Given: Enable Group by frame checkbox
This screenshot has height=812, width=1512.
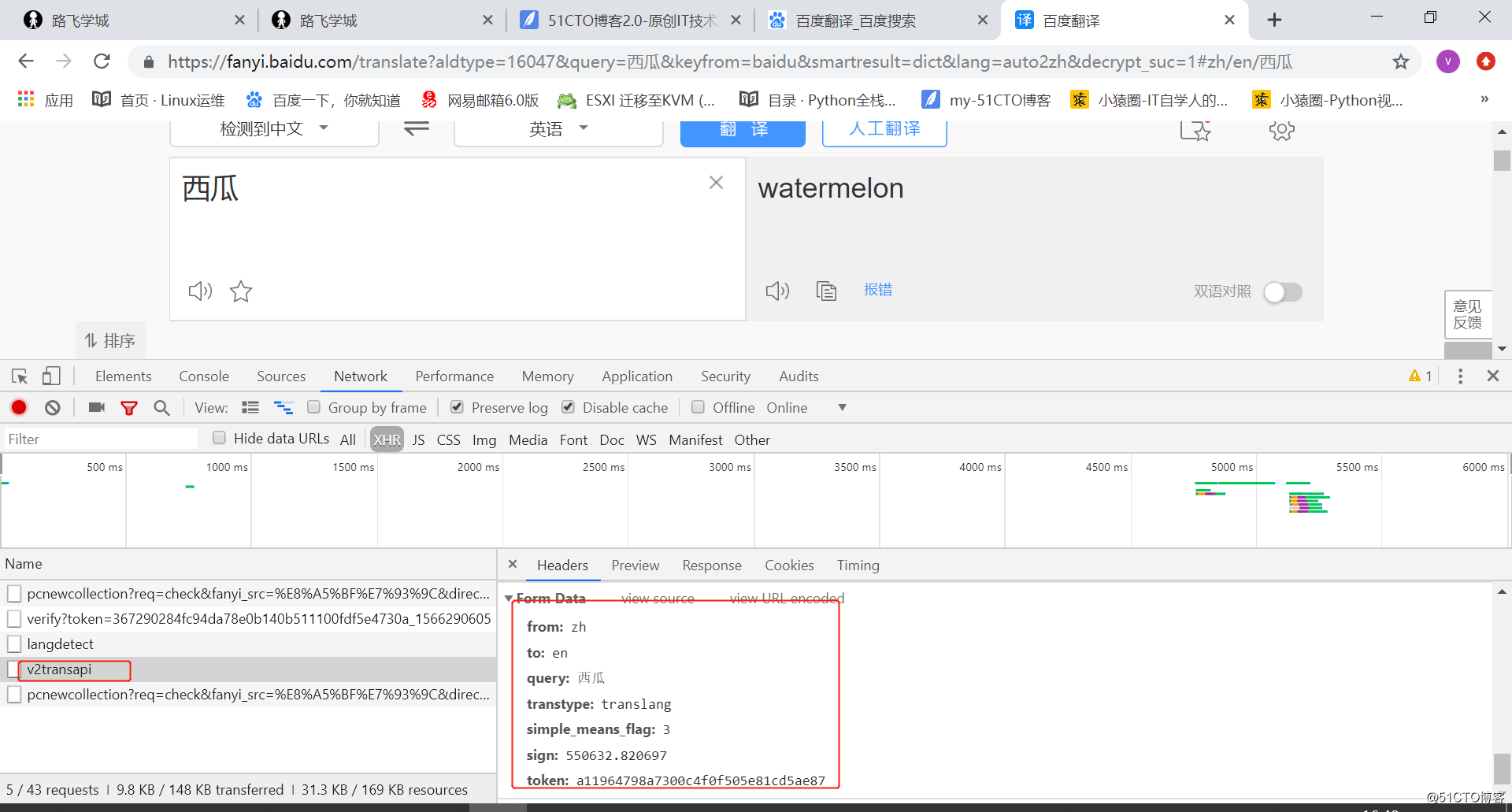Looking at the screenshot, I should click(313, 407).
